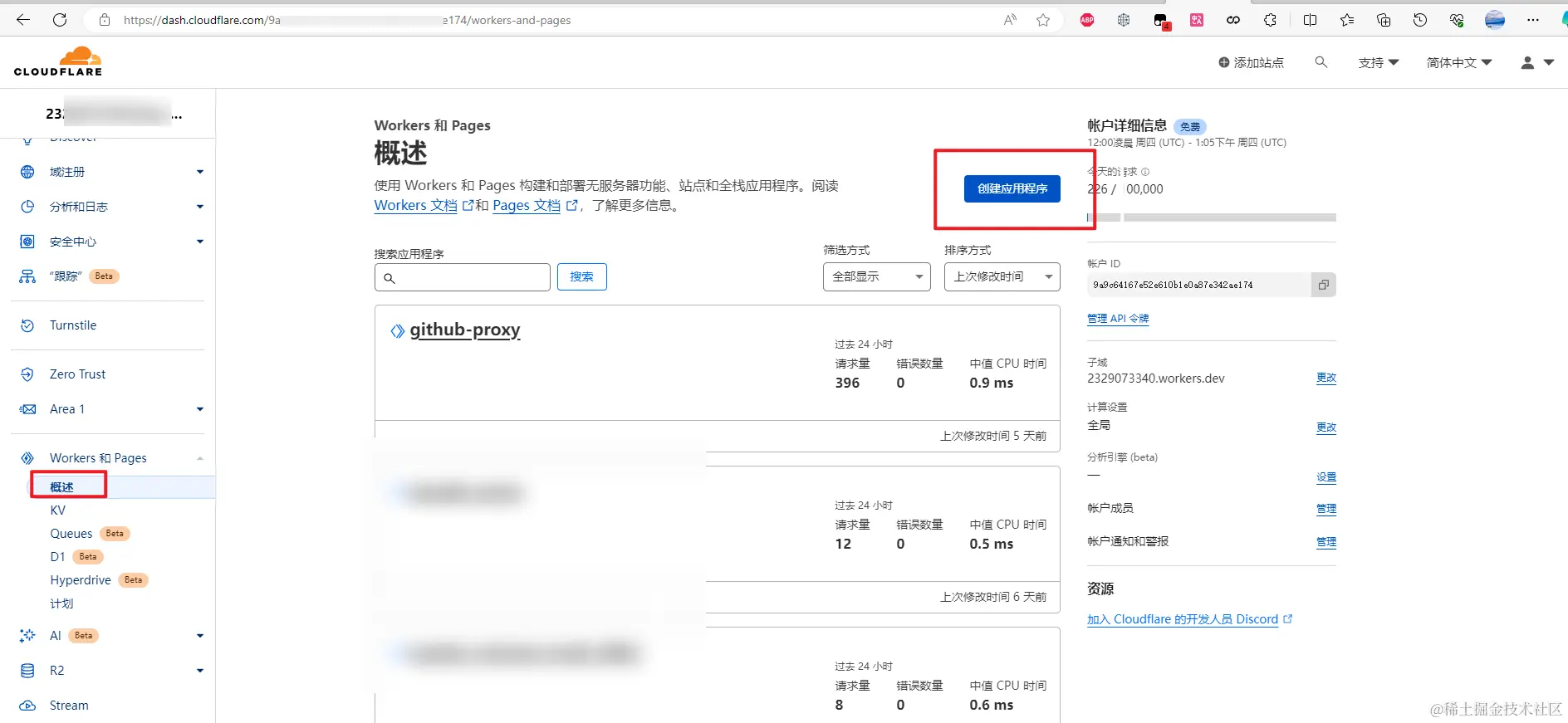
Task: Click the github-proxy worker icon
Action: pos(398,331)
